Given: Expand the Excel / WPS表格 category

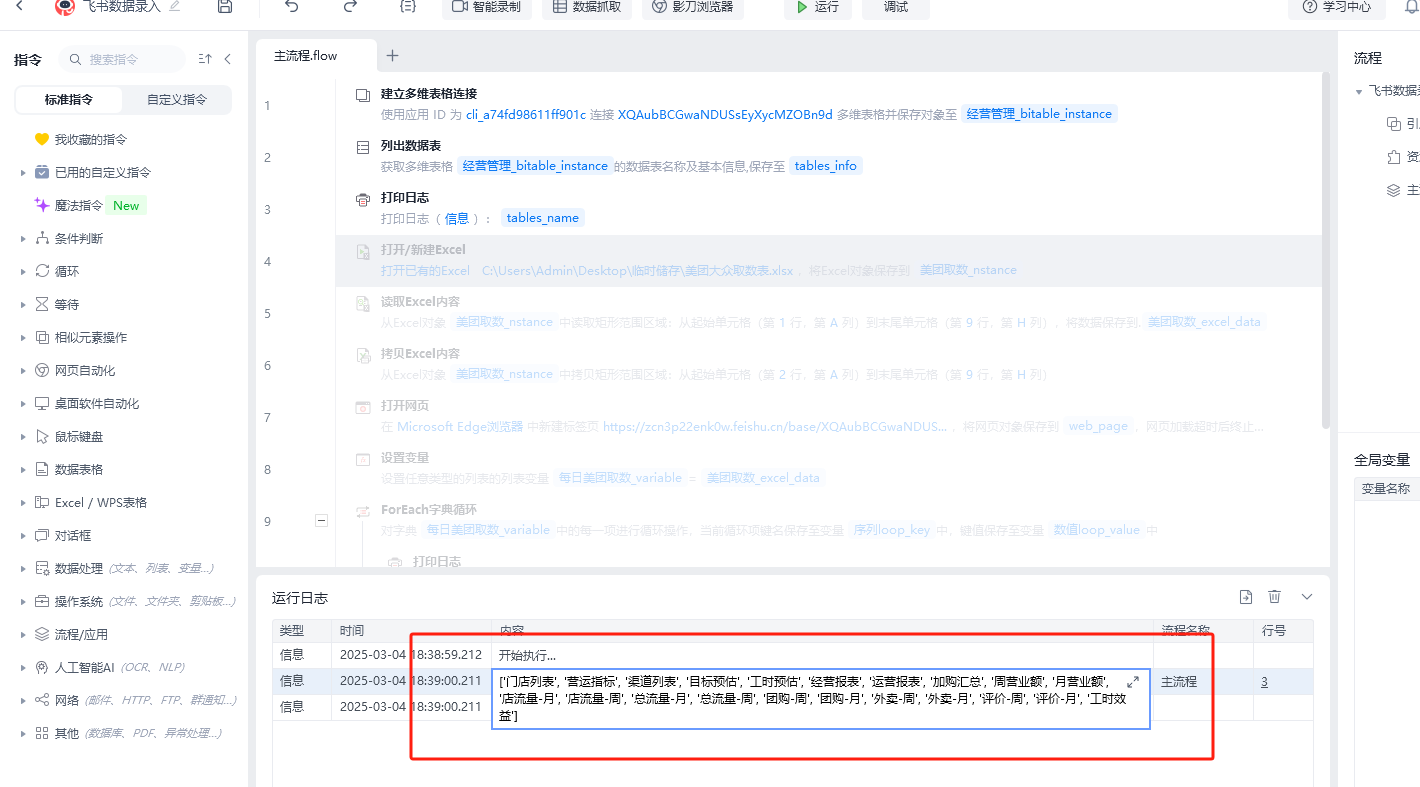Looking at the screenshot, I should [23, 503].
